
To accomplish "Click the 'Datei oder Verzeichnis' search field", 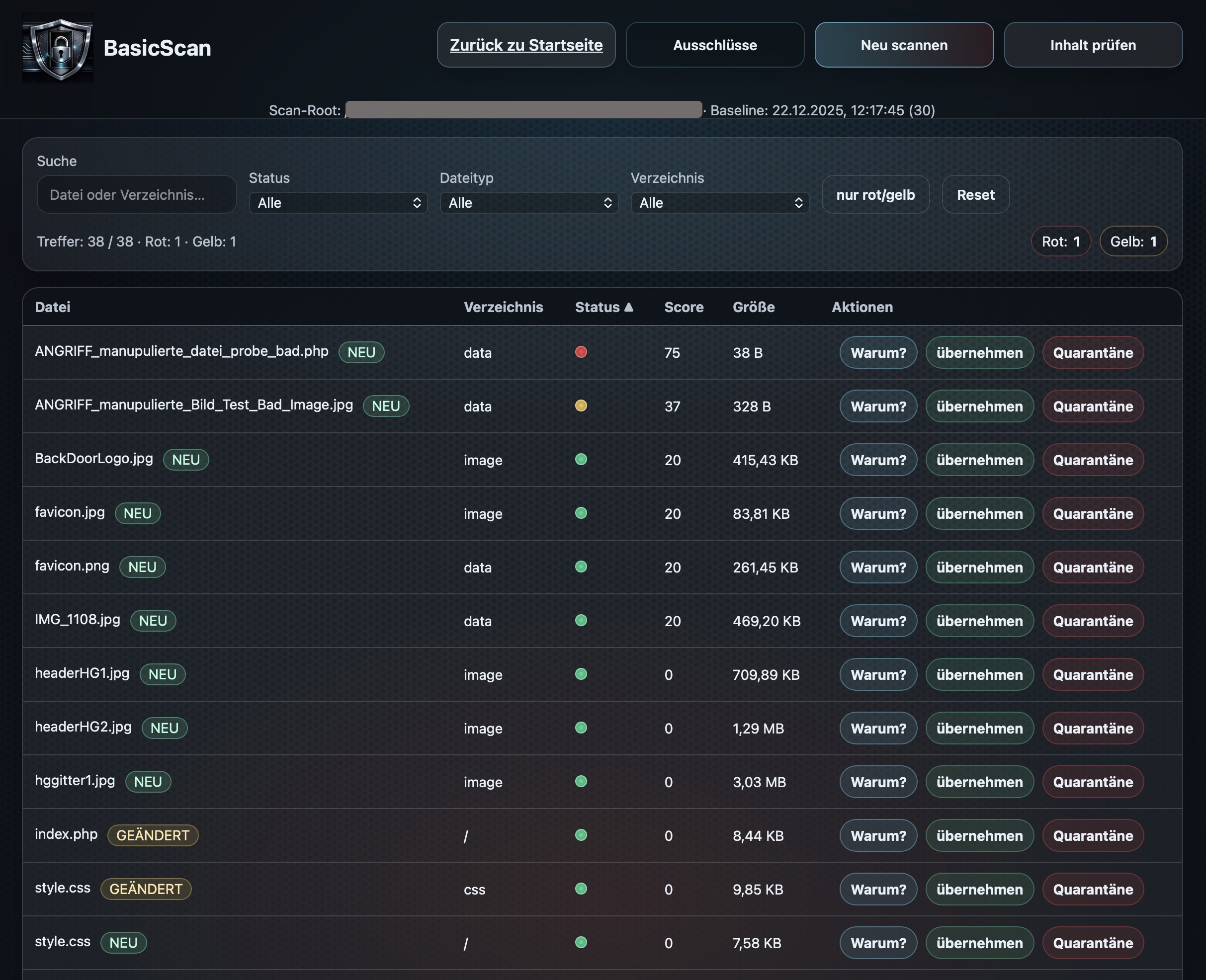I will point(136,194).
